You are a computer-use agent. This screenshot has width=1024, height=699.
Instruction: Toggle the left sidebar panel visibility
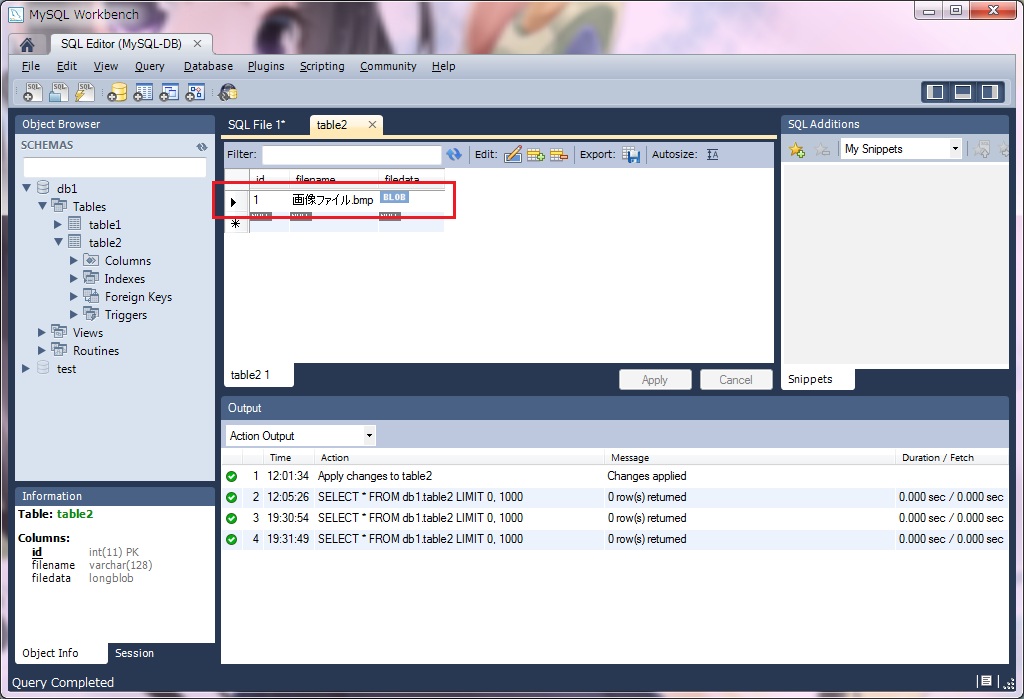935,92
